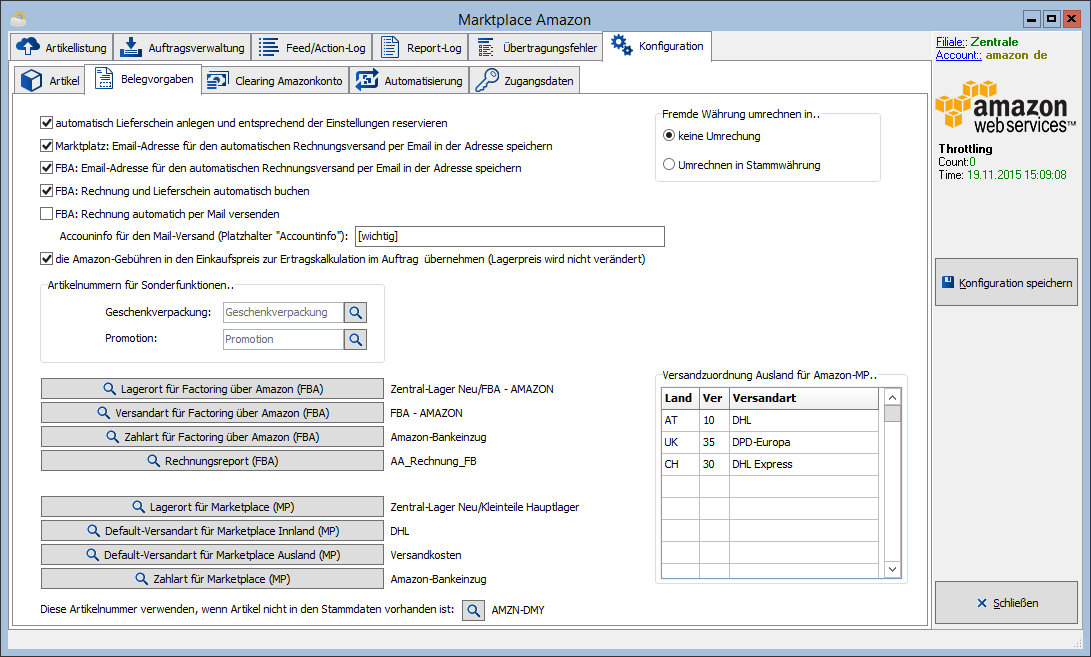The image size is (1091, 657).
Task: Open the Zugangsdaten sub-tab
Action: tap(524, 81)
